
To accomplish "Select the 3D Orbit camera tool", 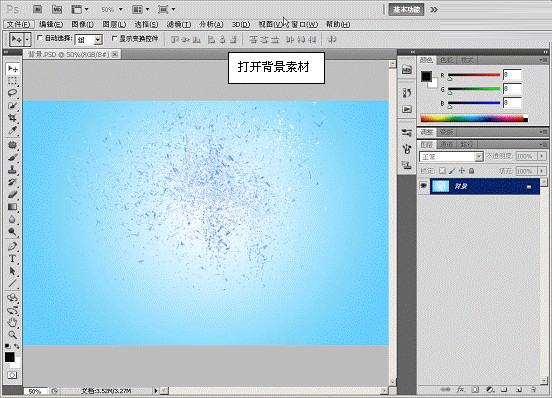I will [x=12, y=310].
